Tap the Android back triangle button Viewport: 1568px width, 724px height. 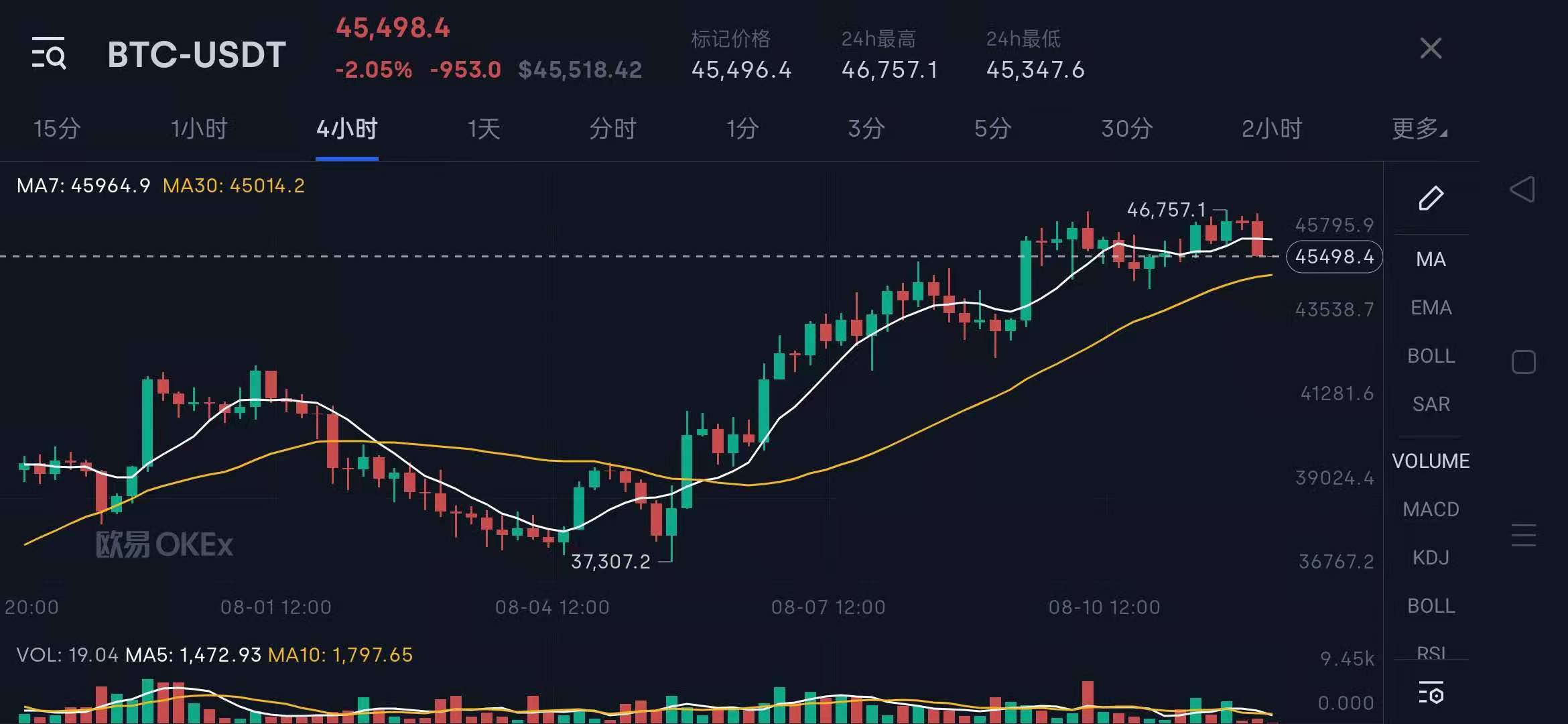coord(1522,190)
